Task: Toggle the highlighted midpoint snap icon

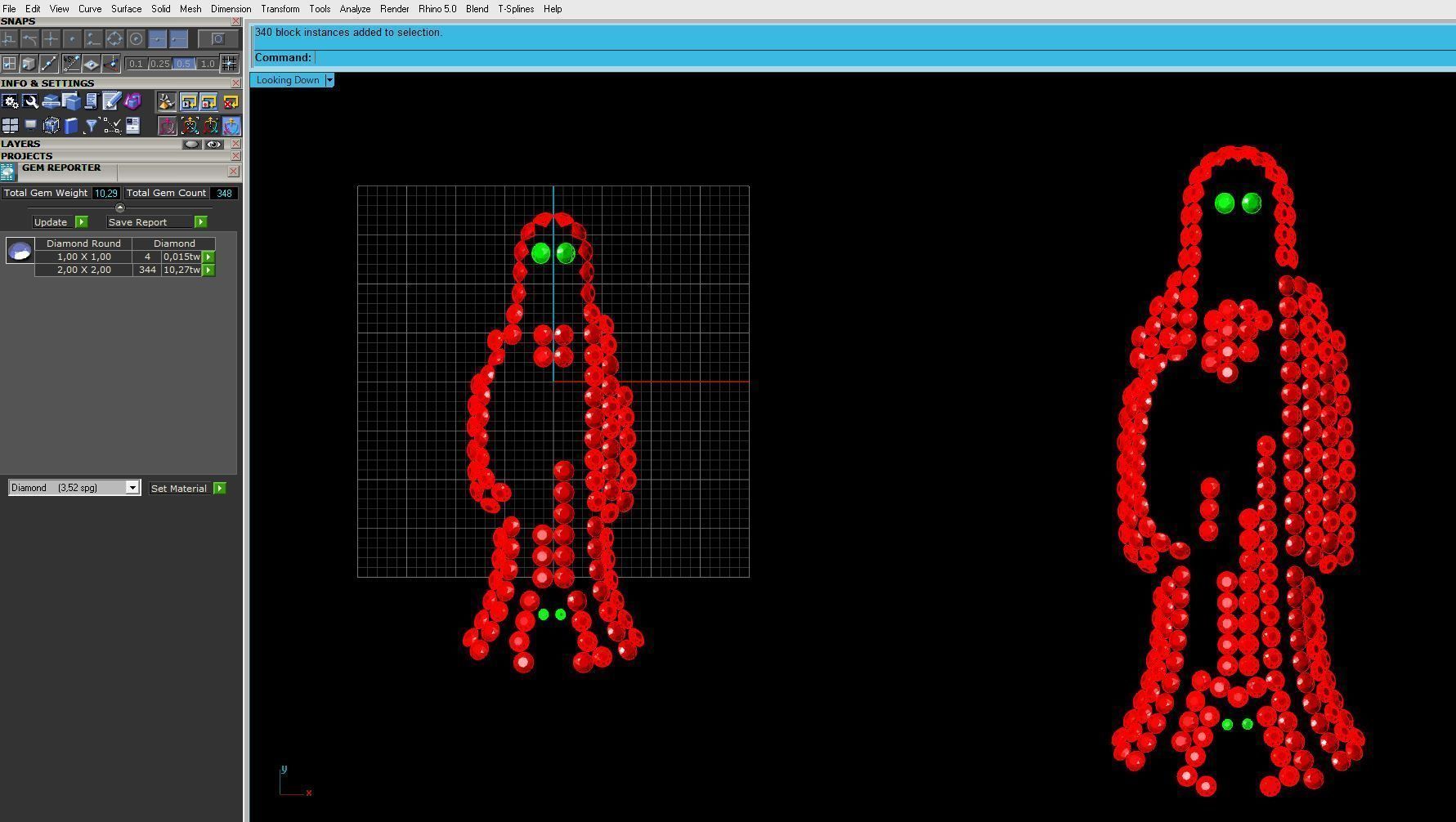Action: [x=157, y=38]
